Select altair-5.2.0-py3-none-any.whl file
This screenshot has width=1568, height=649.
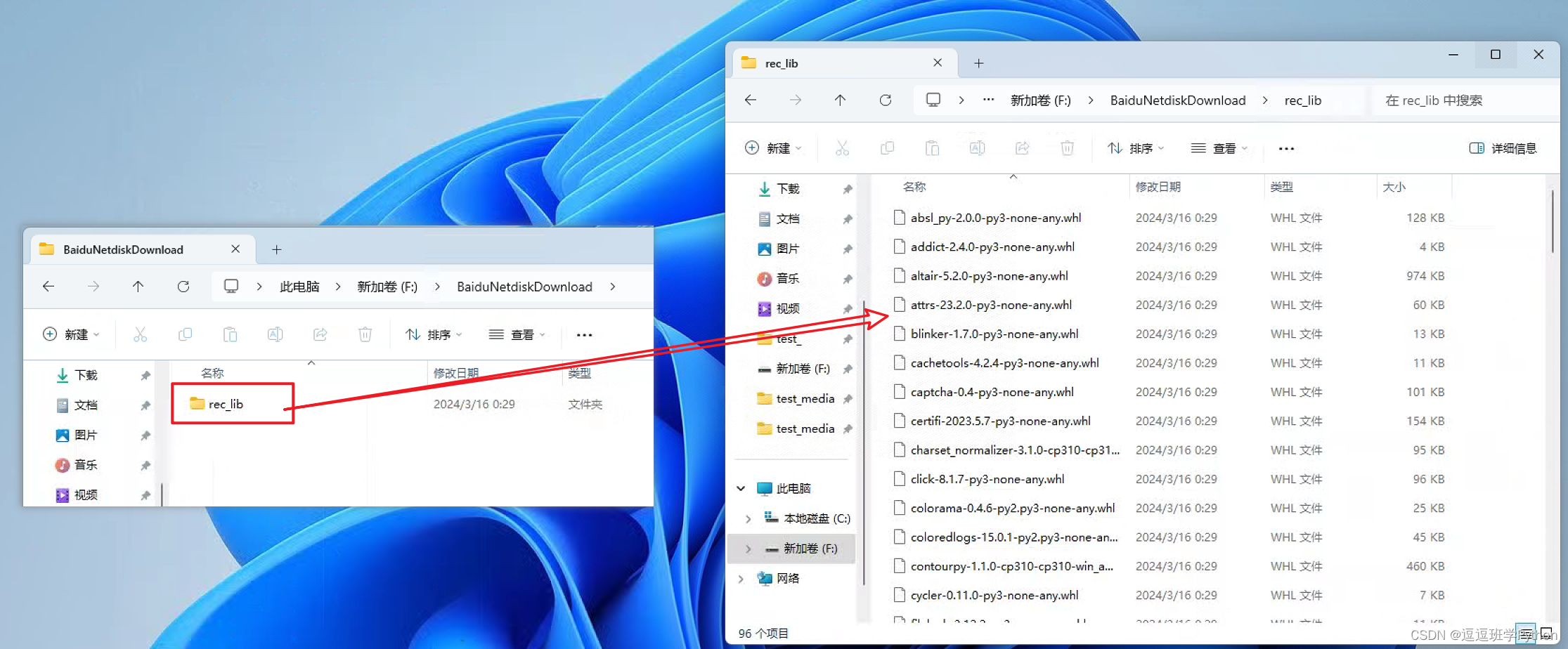click(x=989, y=276)
